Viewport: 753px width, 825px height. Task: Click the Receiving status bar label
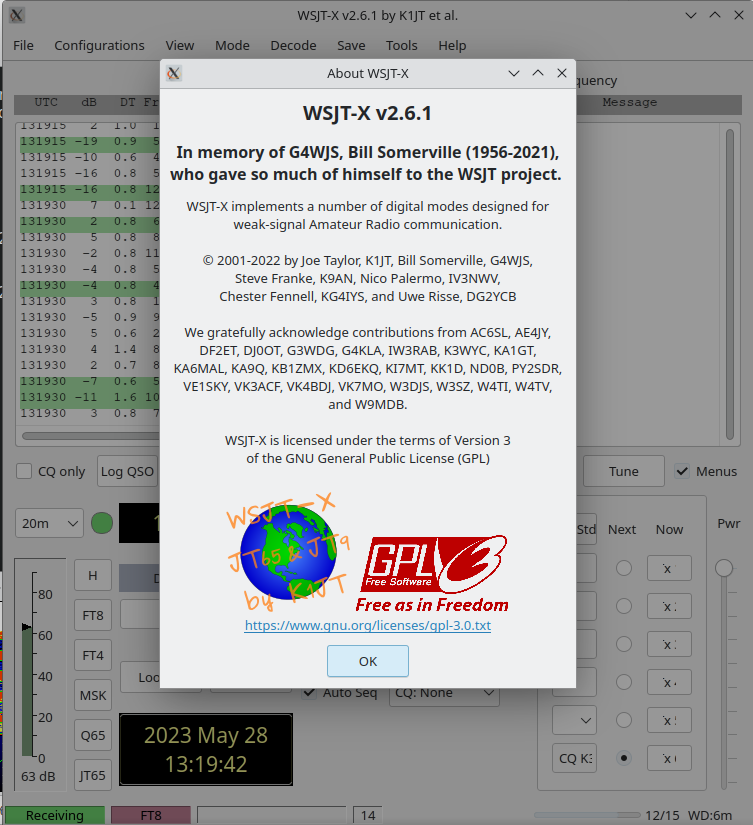(x=55, y=815)
